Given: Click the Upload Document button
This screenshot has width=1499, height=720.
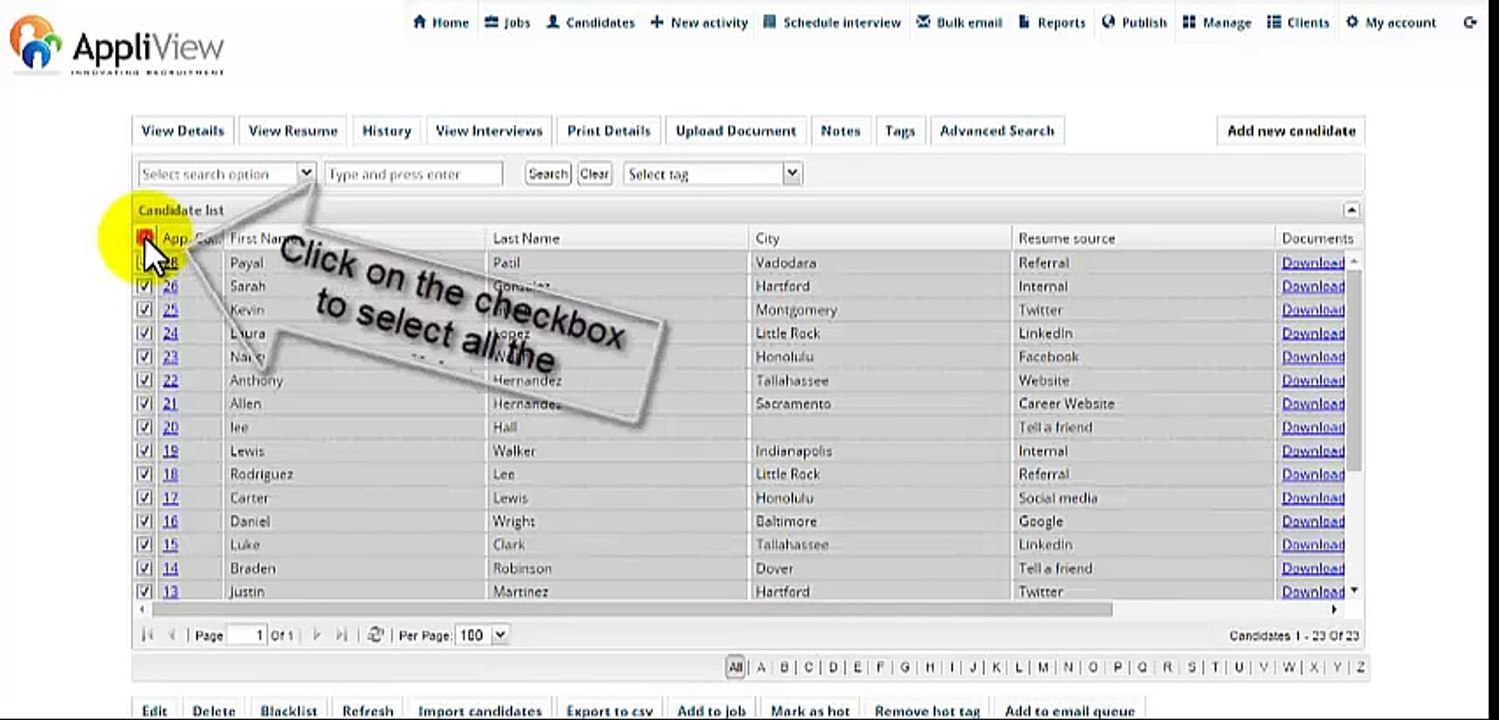Looking at the screenshot, I should point(736,131).
